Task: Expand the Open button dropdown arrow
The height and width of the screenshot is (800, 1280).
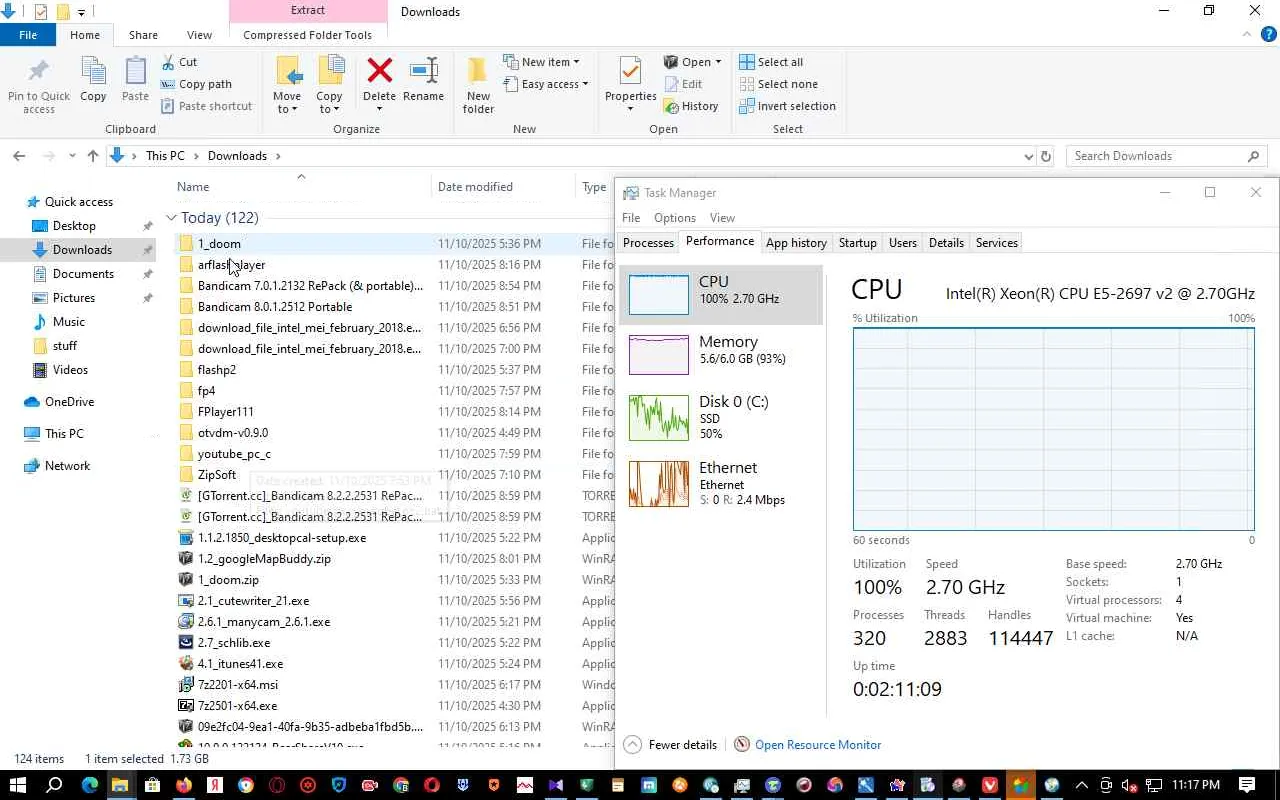Action: (x=718, y=62)
